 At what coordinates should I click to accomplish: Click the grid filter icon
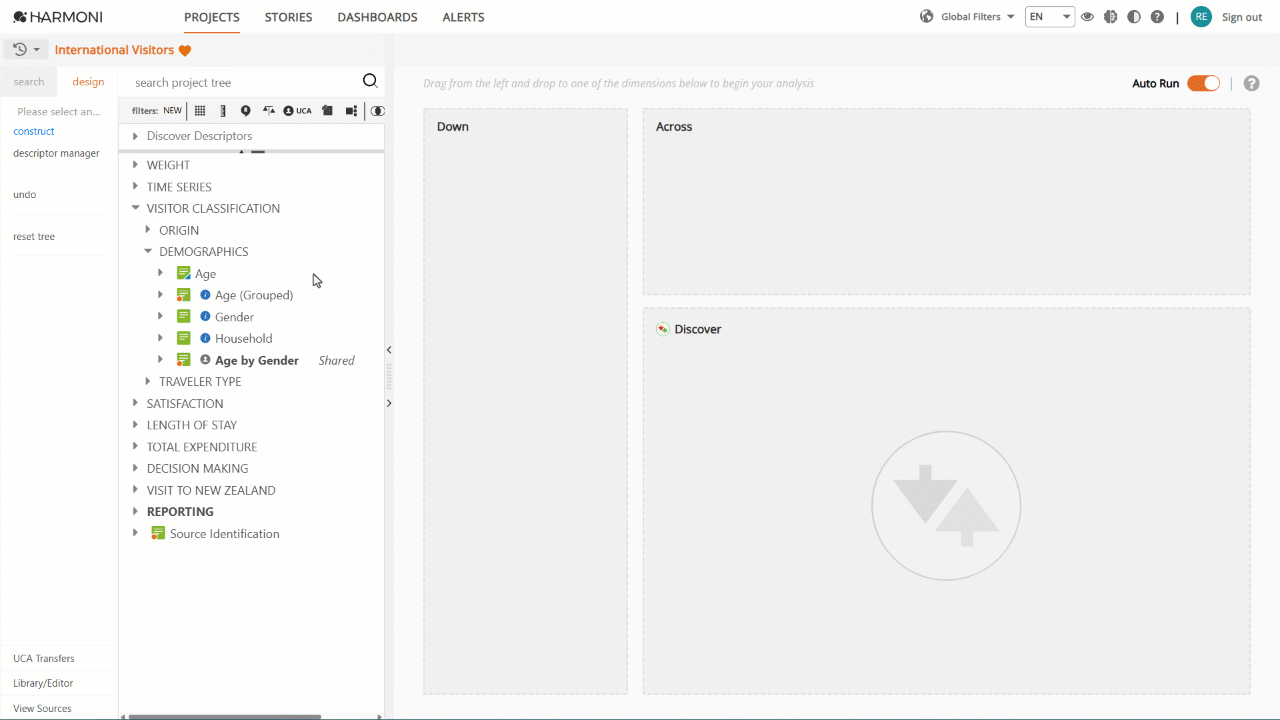pos(200,111)
